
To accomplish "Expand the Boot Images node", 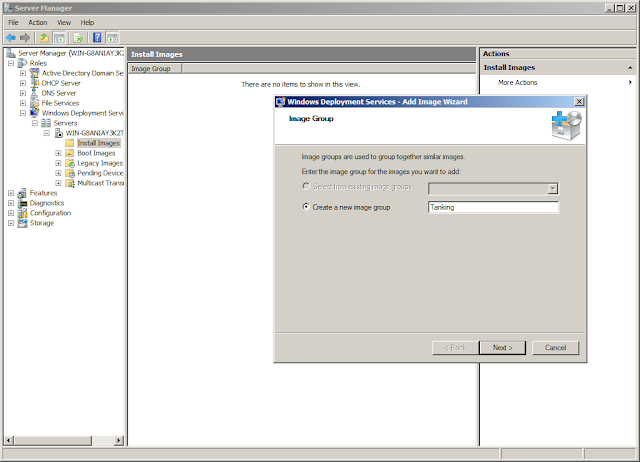I will click(x=58, y=153).
